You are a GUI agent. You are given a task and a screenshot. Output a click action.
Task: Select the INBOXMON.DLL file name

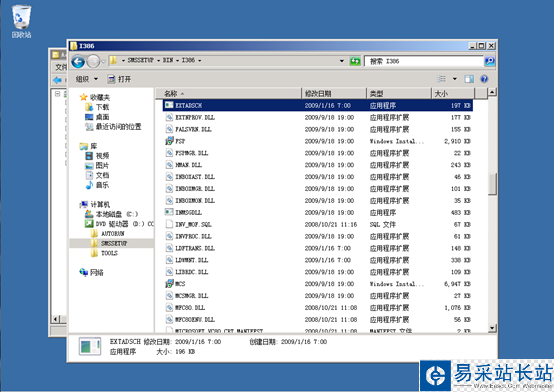[x=195, y=200]
